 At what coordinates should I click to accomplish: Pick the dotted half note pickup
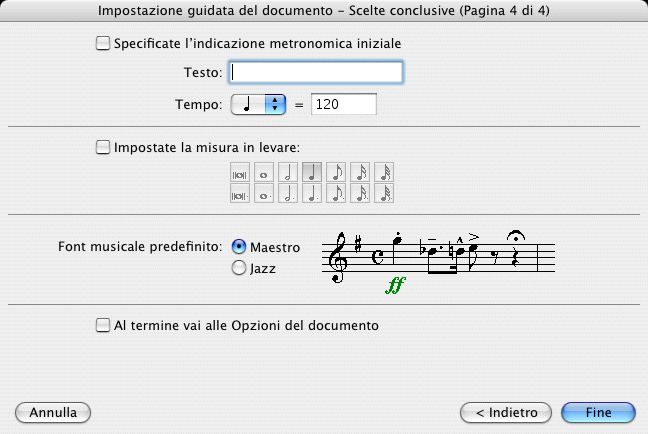tap(288, 193)
